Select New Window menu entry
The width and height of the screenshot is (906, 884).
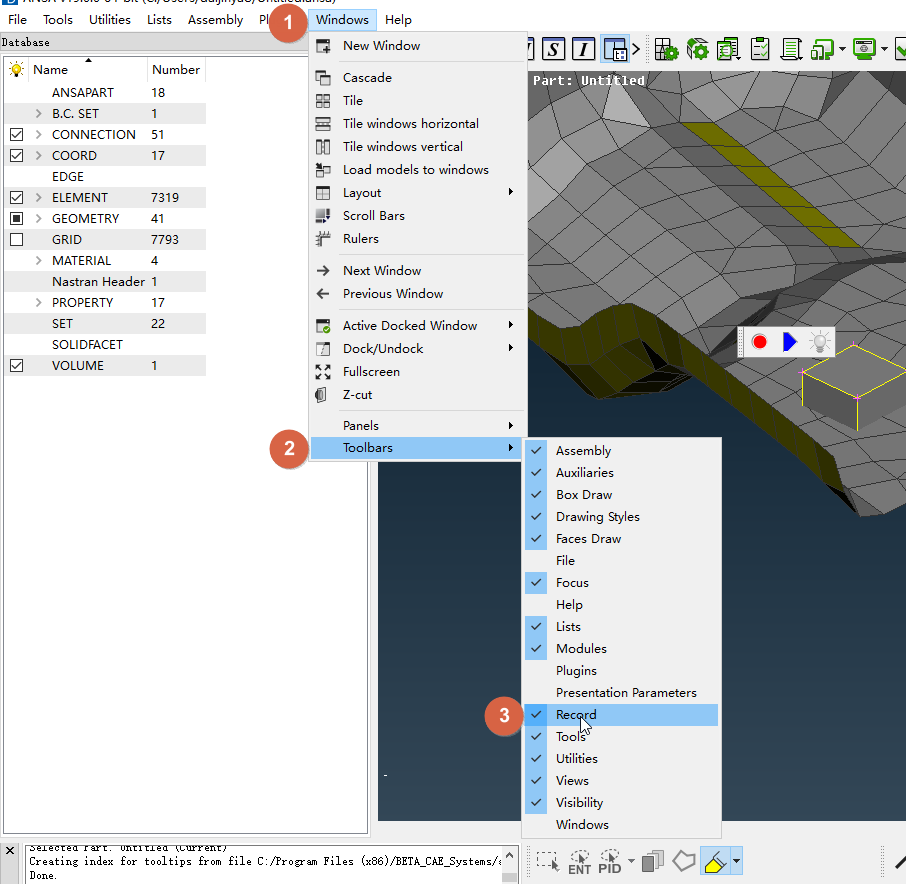(418, 46)
